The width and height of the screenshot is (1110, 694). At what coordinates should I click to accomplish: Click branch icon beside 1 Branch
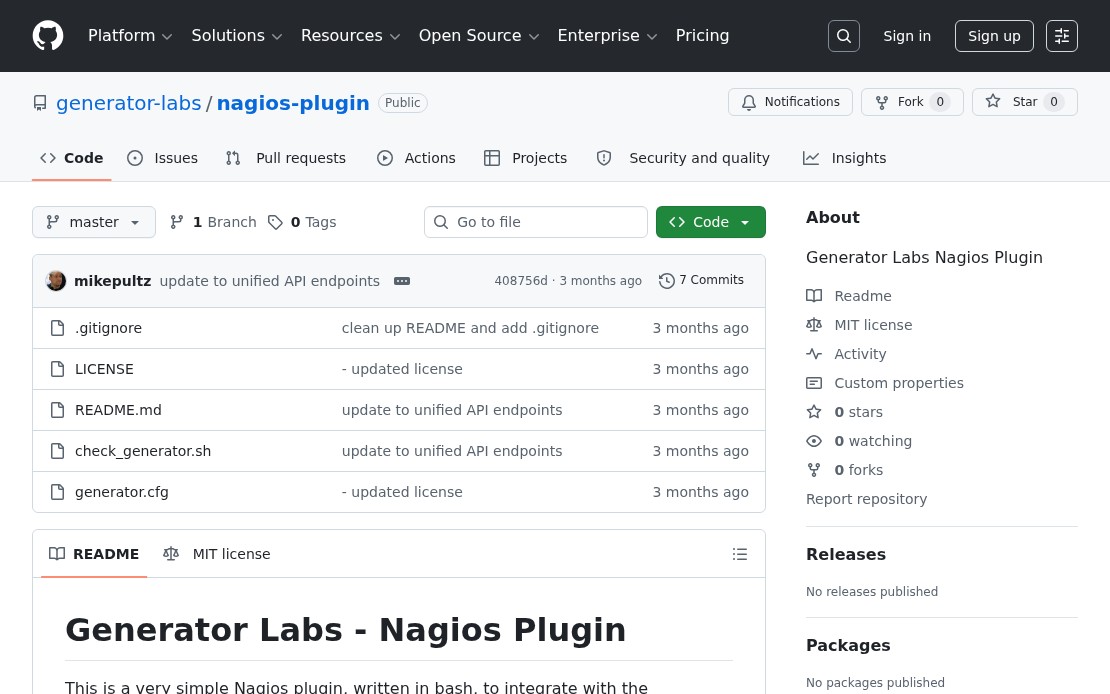pyautogui.click(x=177, y=222)
